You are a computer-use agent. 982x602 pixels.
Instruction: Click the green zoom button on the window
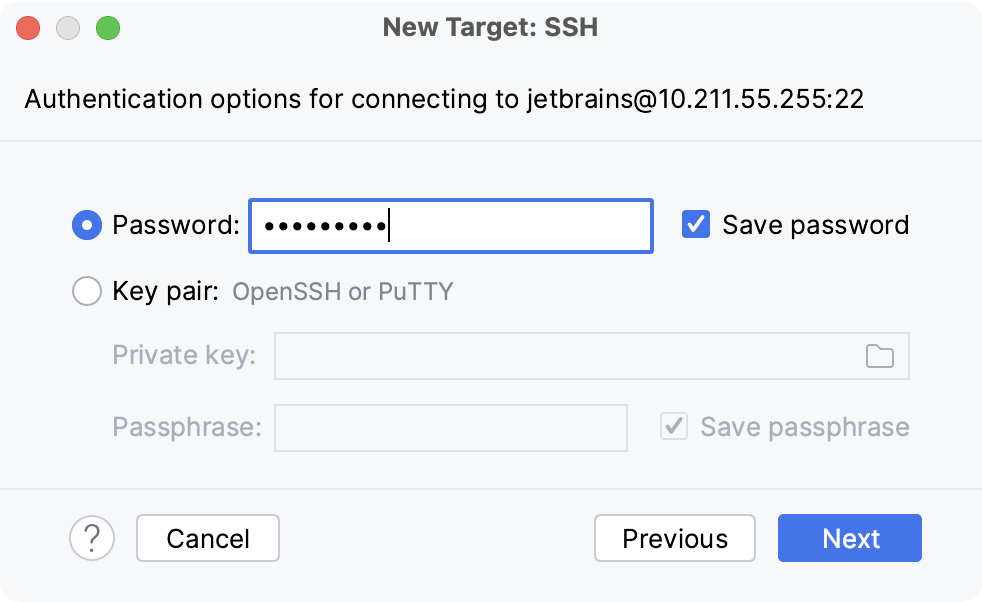tap(107, 28)
